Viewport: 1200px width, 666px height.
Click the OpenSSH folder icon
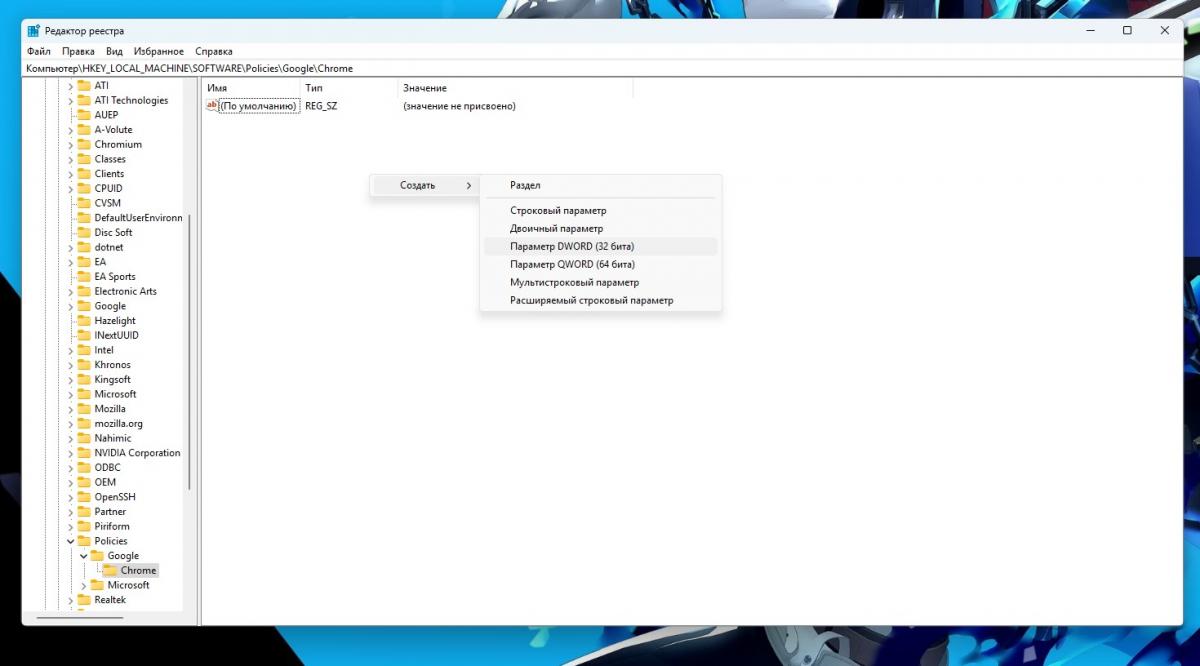[x=84, y=497]
